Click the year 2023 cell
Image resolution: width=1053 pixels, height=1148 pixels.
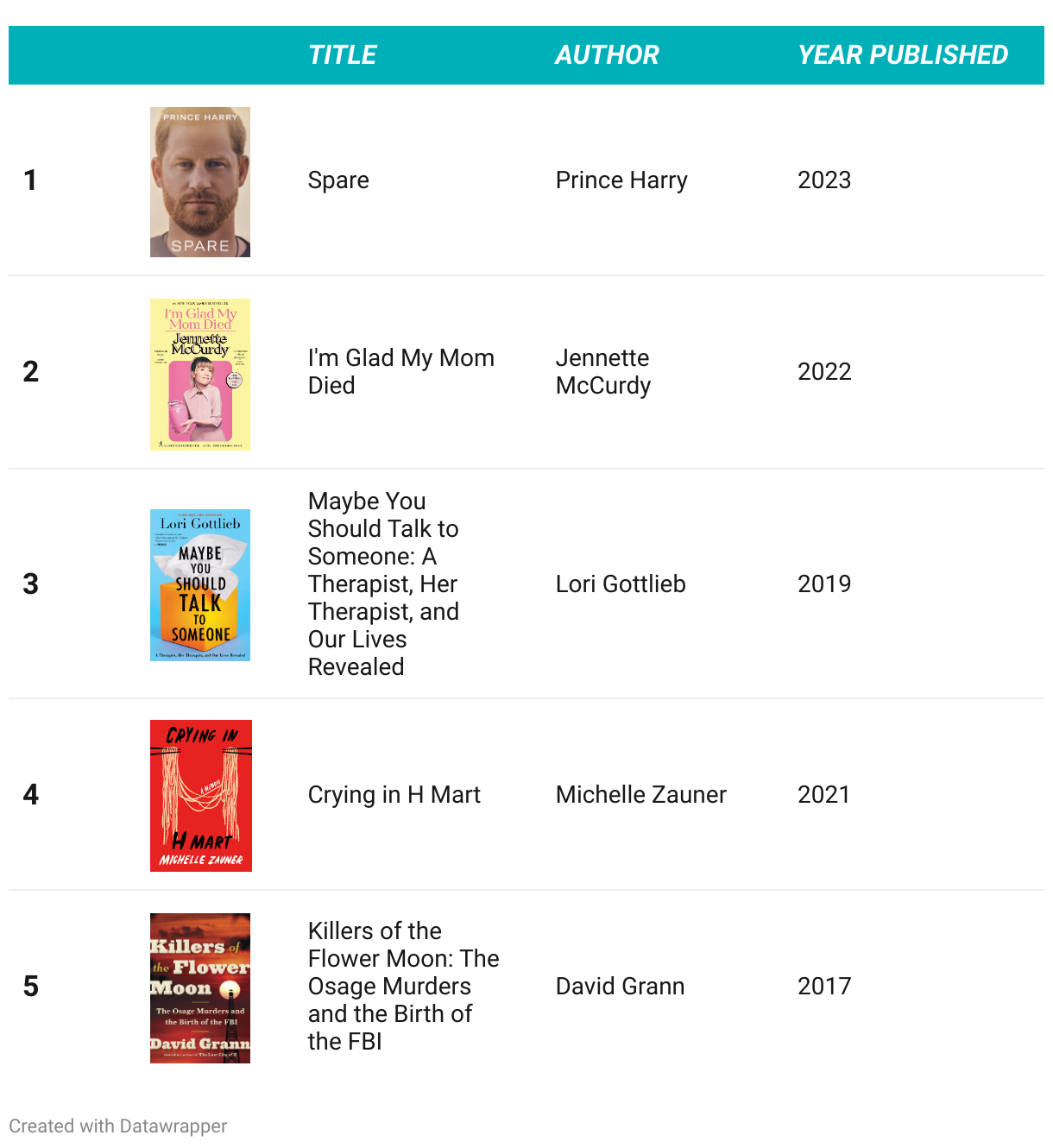(824, 180)
